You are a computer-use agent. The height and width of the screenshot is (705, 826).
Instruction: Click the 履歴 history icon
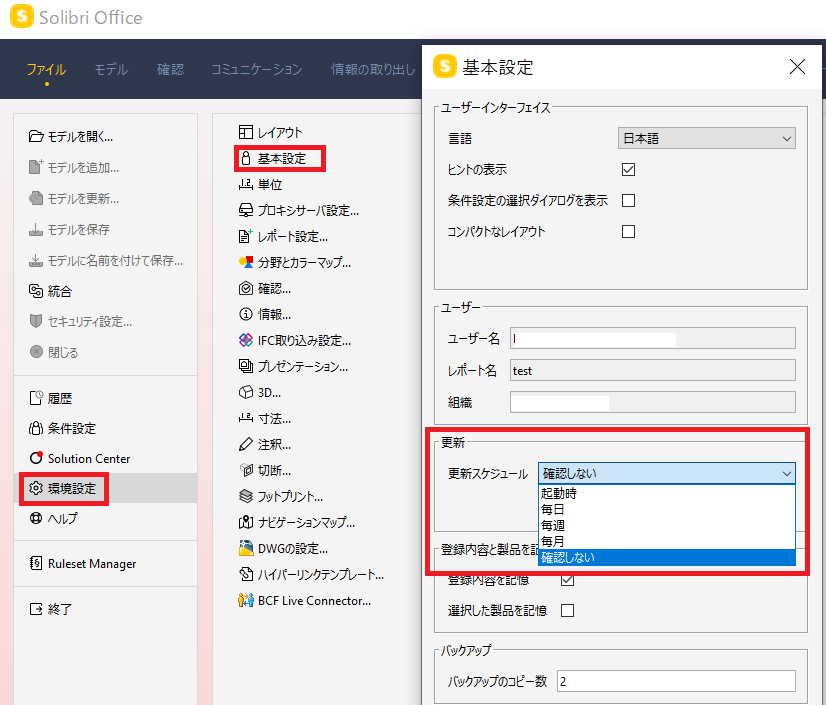tap(36, 398)
